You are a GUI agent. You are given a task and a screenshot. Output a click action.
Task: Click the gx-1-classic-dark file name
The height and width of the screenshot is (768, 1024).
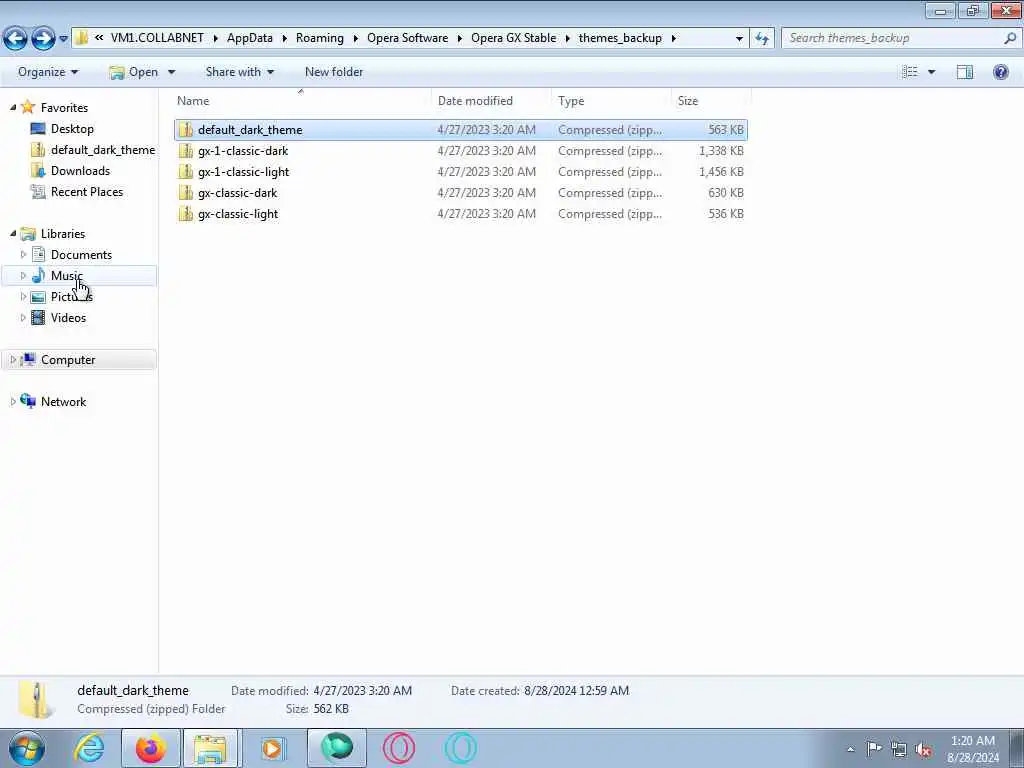click(243, 151)
